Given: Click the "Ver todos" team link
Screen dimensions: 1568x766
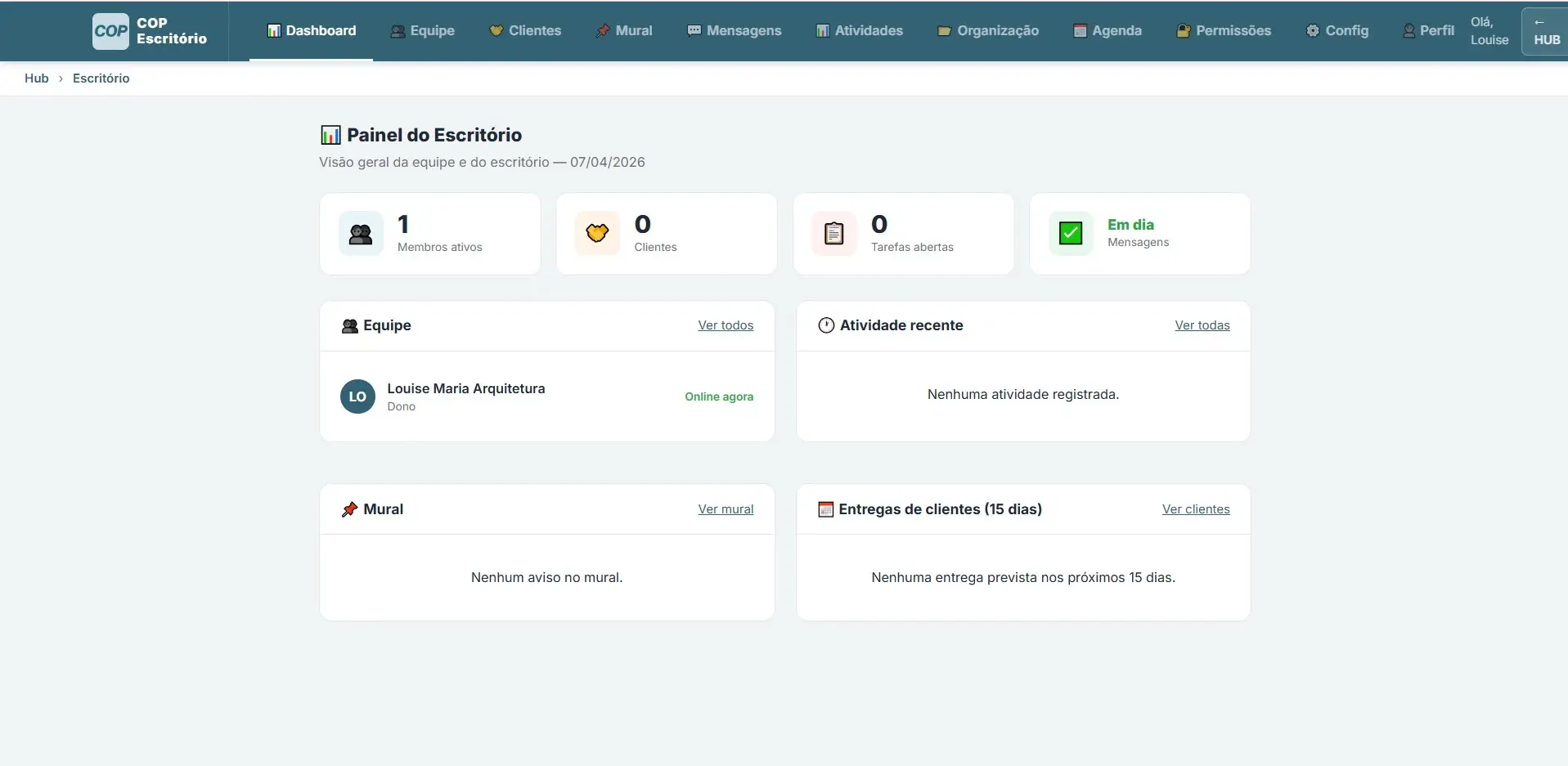Looking at the screenshot, I should pyautogui.click(x=726, y=325).
